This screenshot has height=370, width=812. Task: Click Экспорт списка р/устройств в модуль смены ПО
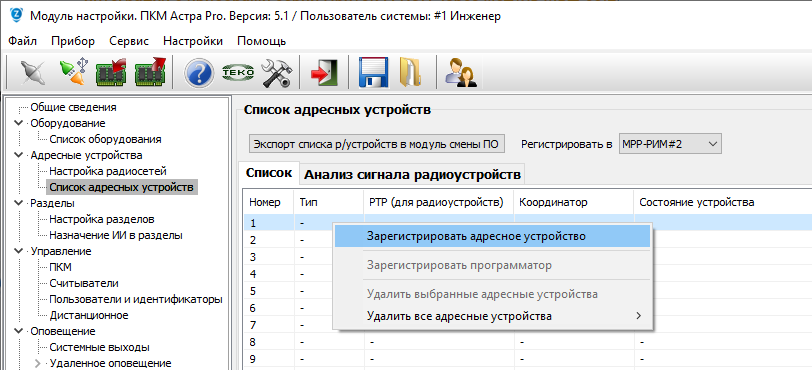376,144
